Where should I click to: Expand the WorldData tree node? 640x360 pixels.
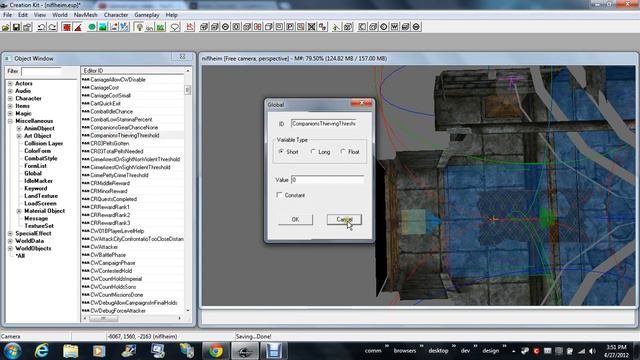(10, 241)
